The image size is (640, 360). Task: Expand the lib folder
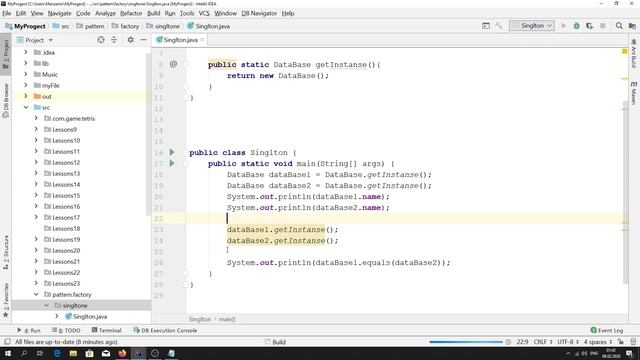tap(26, 63)
